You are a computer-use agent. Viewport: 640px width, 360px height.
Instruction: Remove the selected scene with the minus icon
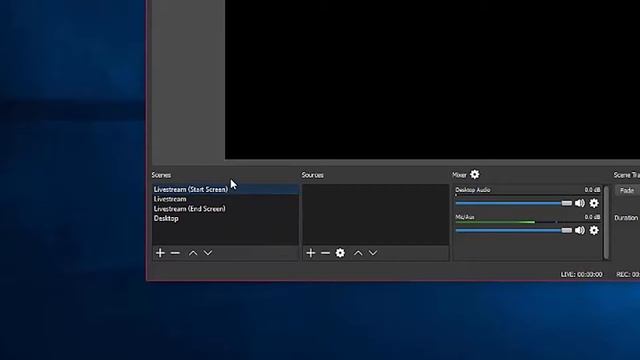click(175, 253)
